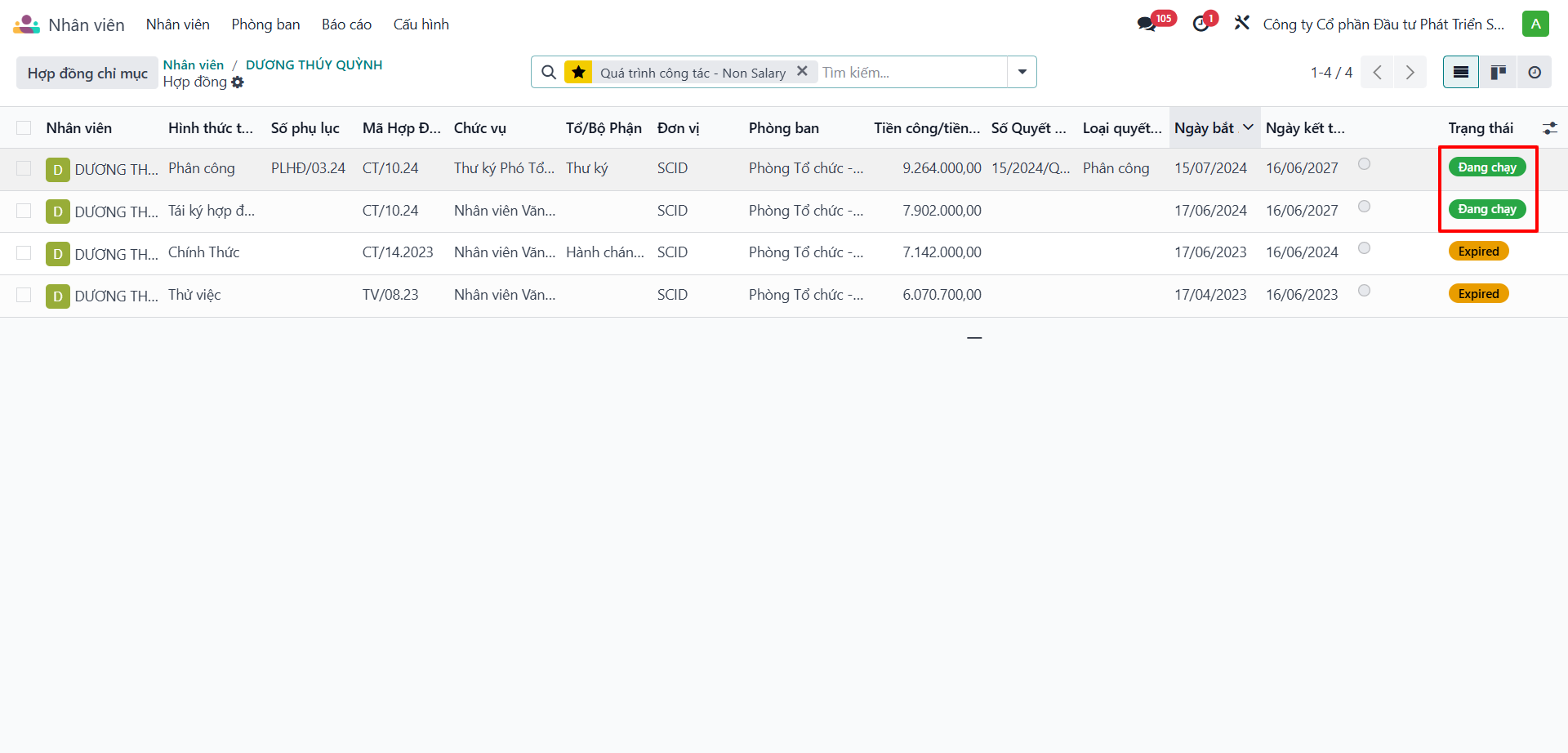Toggle the select-all checkbox in header
The width and height of the screenshot is (1568, 753).
pyautogui.click(x=24, y=128)
